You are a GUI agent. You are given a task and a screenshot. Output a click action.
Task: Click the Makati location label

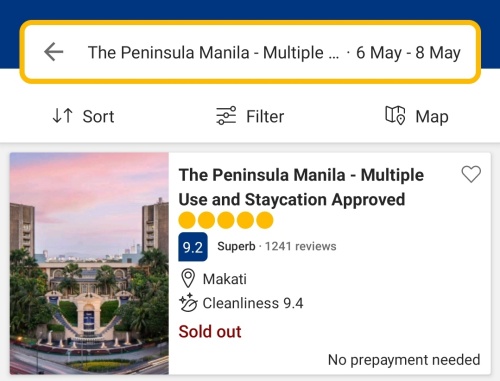click(225, 279)
